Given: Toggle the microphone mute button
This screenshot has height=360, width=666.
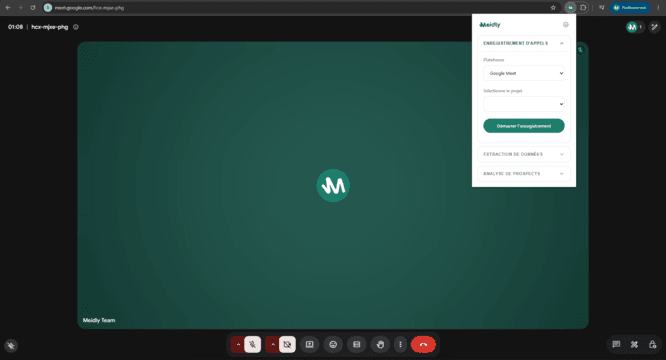Looking at the screenshot, I should (x=253, y=344).
